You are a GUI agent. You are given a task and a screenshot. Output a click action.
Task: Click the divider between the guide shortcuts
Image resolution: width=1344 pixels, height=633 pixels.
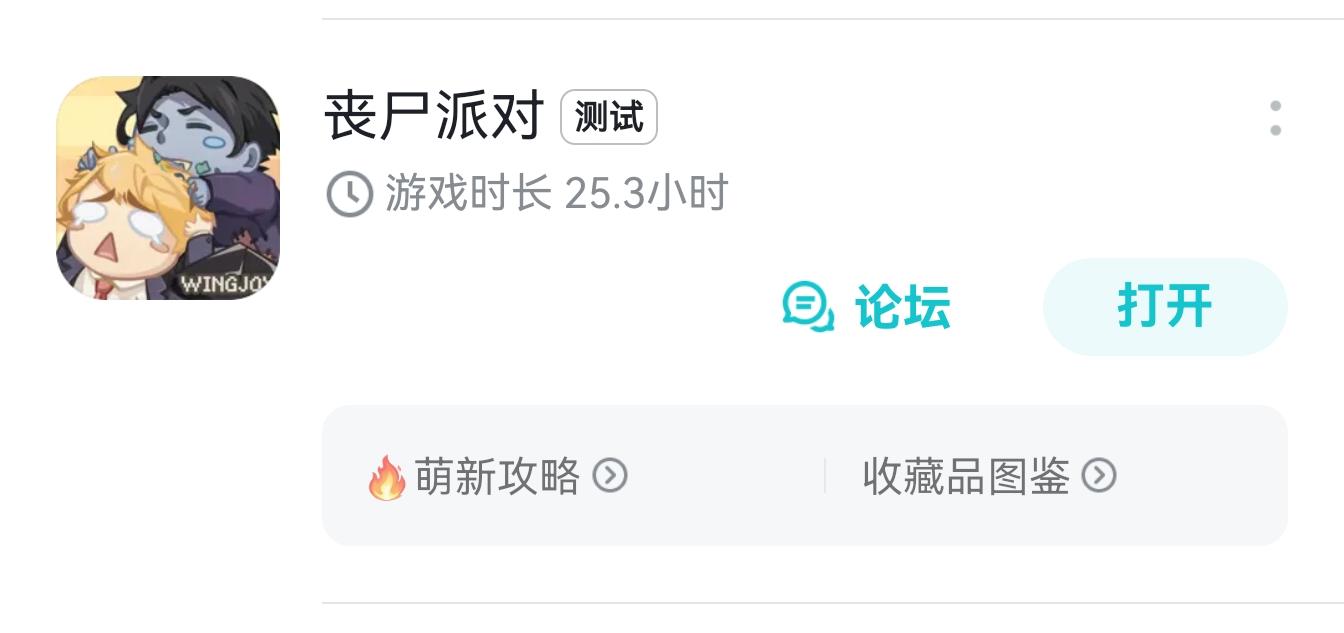point(825,476)
